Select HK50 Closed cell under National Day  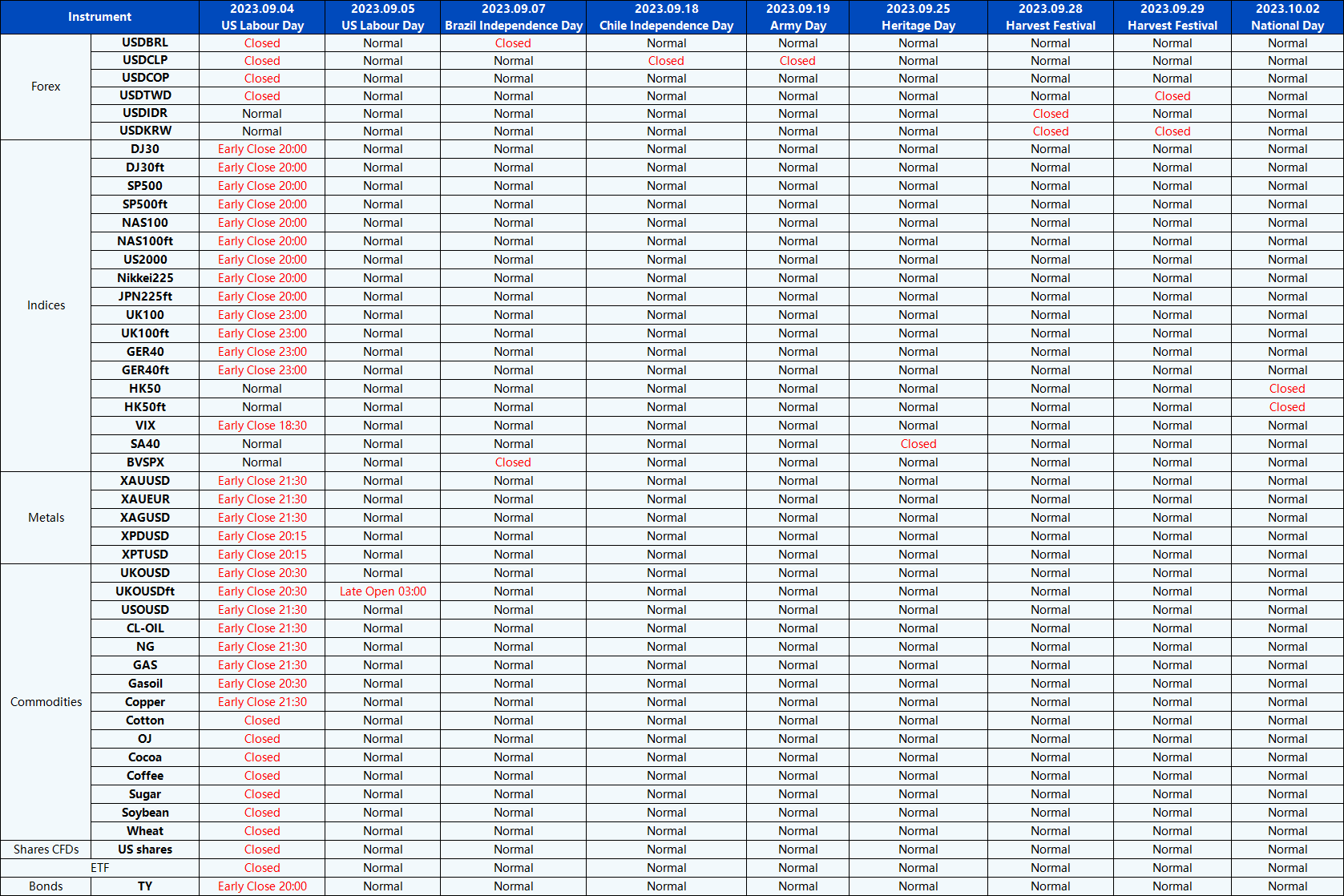(1287, 389)
